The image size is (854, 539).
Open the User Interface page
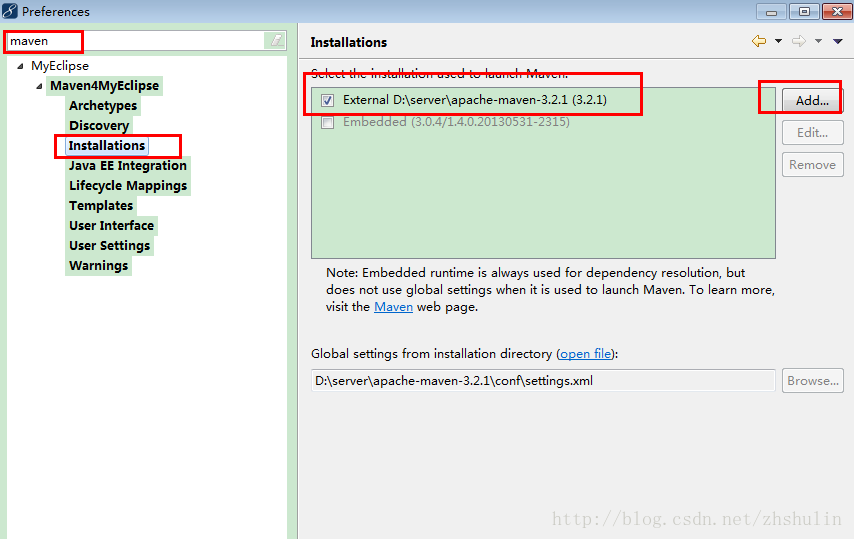112,225
